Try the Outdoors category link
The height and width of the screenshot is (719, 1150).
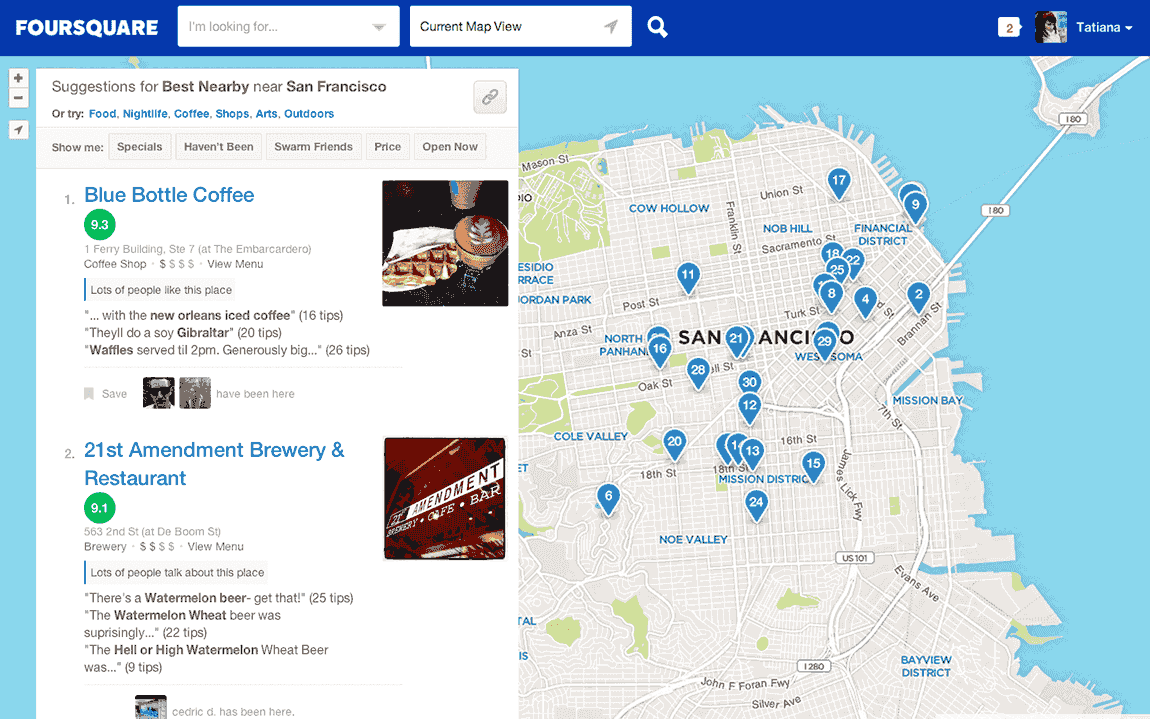tap(309, 114)
